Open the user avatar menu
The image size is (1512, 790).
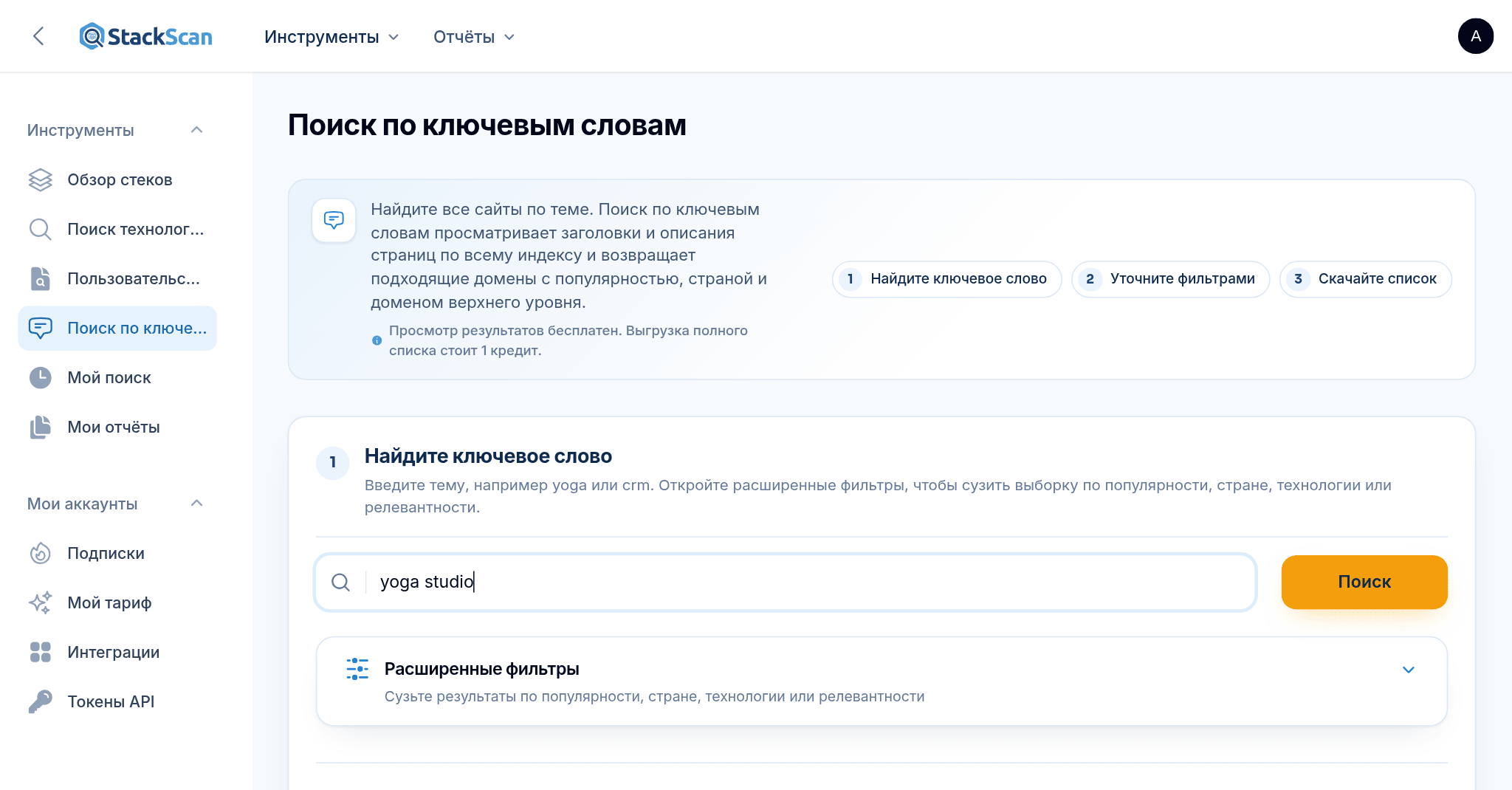pos(1475,36)
